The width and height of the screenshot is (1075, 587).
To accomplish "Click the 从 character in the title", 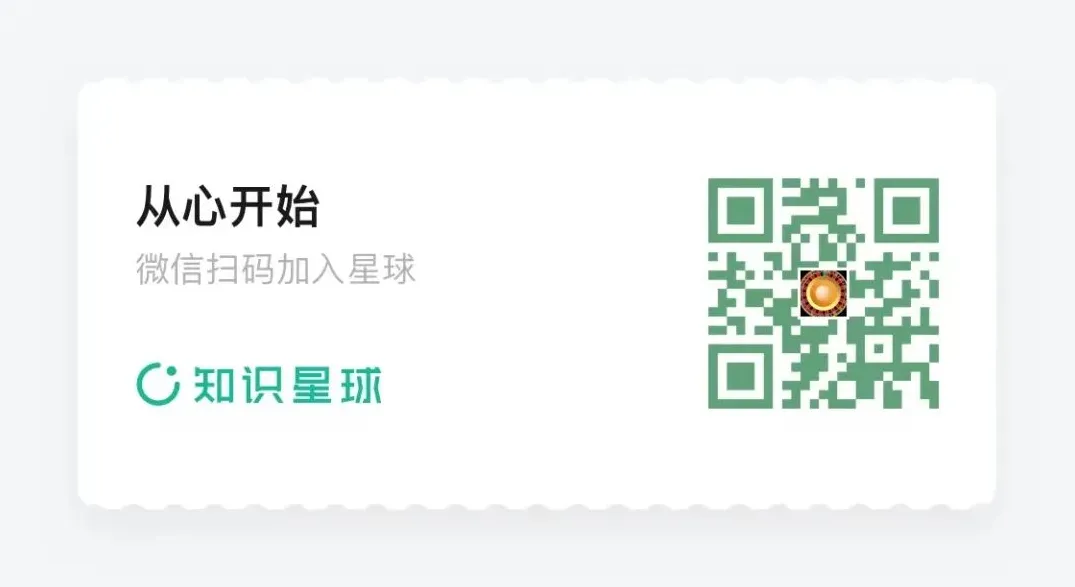I will [x=159, y=206].
